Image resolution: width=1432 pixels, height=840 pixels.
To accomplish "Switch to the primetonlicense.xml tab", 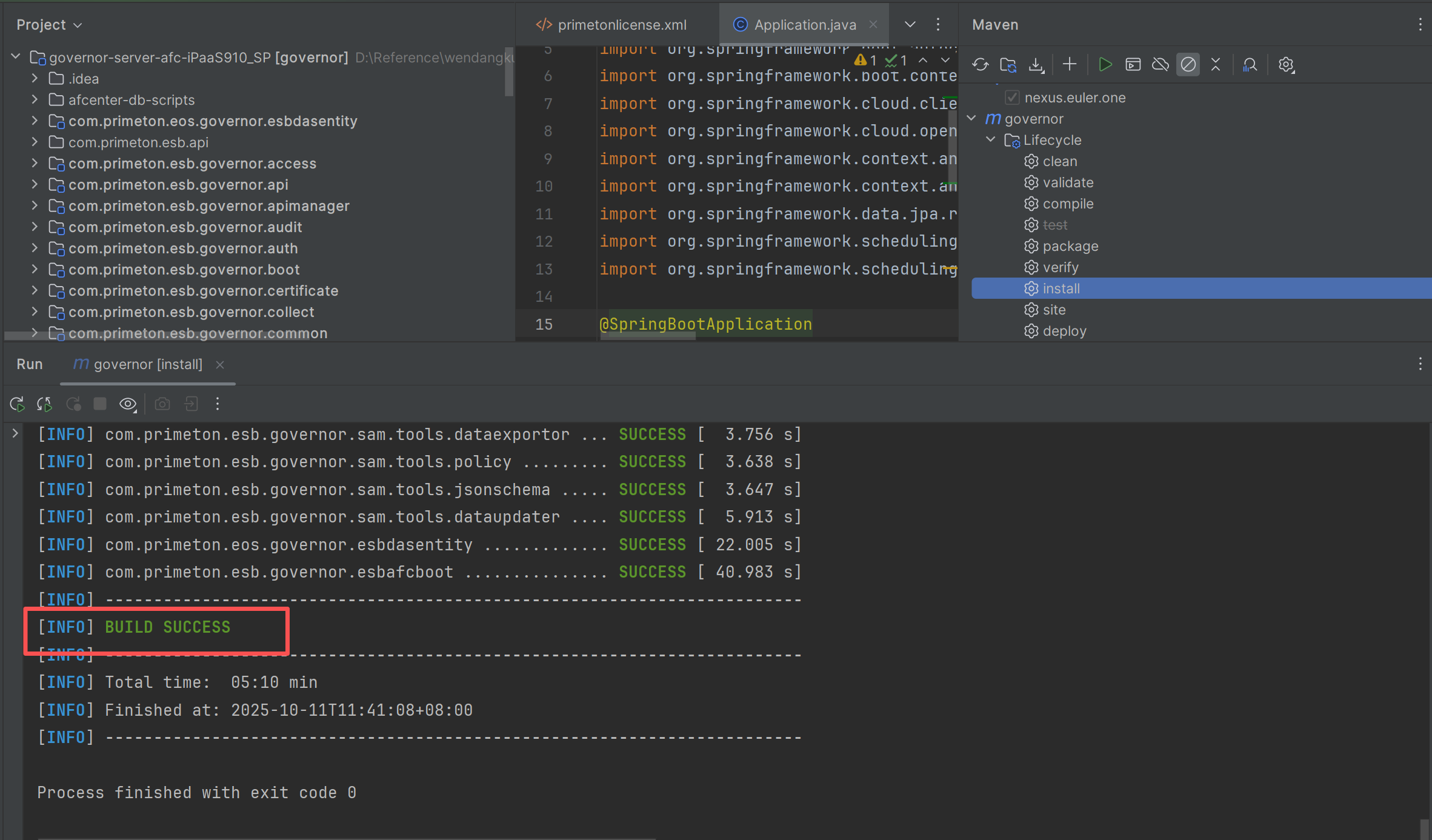I will point(613,25).
